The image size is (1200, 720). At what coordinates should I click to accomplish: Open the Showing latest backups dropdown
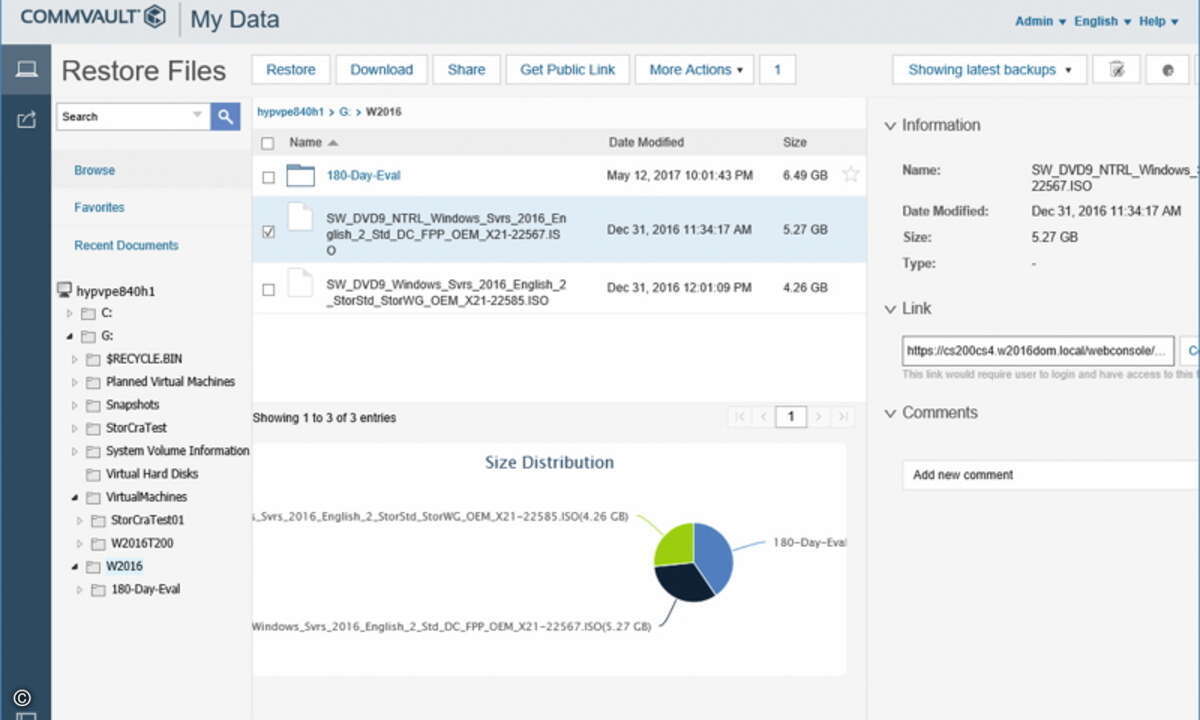[989, 70]
